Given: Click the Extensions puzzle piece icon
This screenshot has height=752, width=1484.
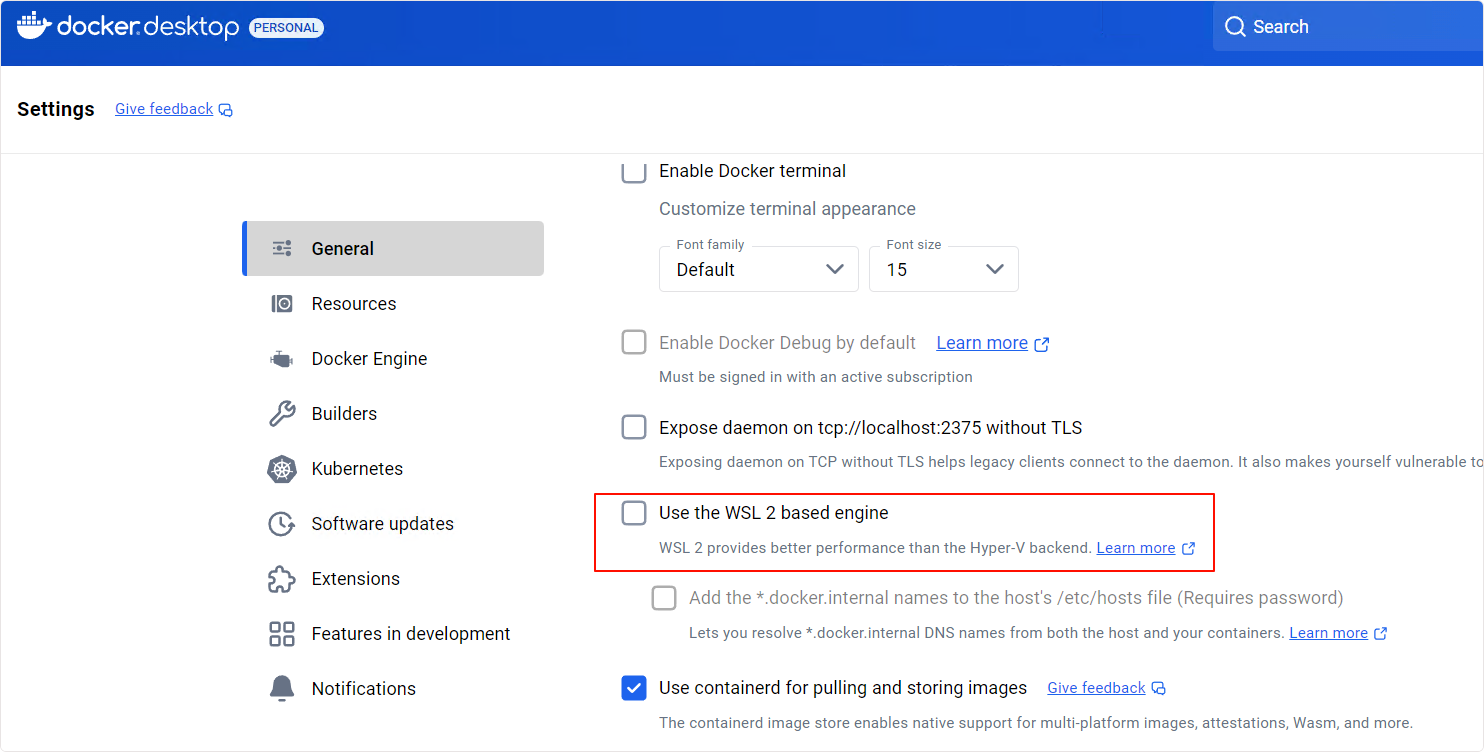Looking at the screenshot, I should (x=282, y=579).
